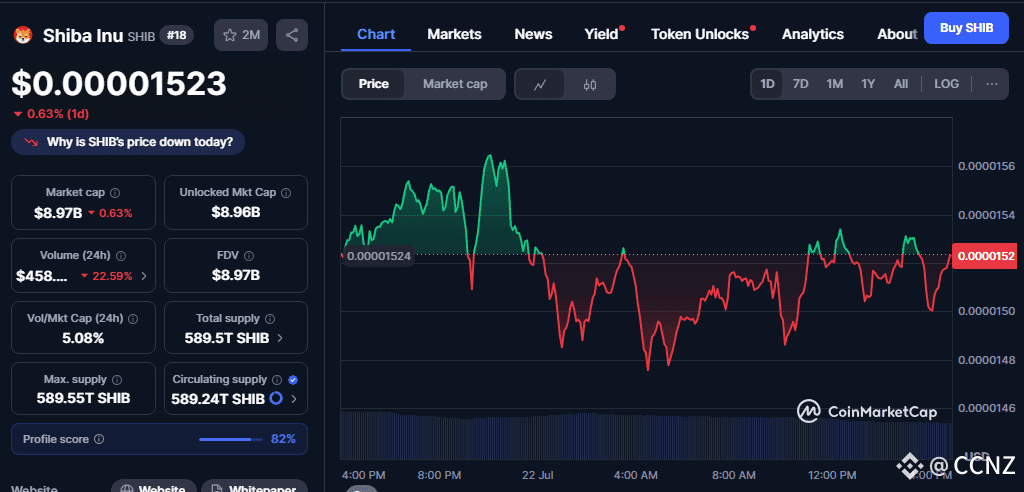The width and height of the screenshot is (1024, 492).
Task: Click the $0.00001523 price heading
Action: pyautogui.click(x=119, y=84)
